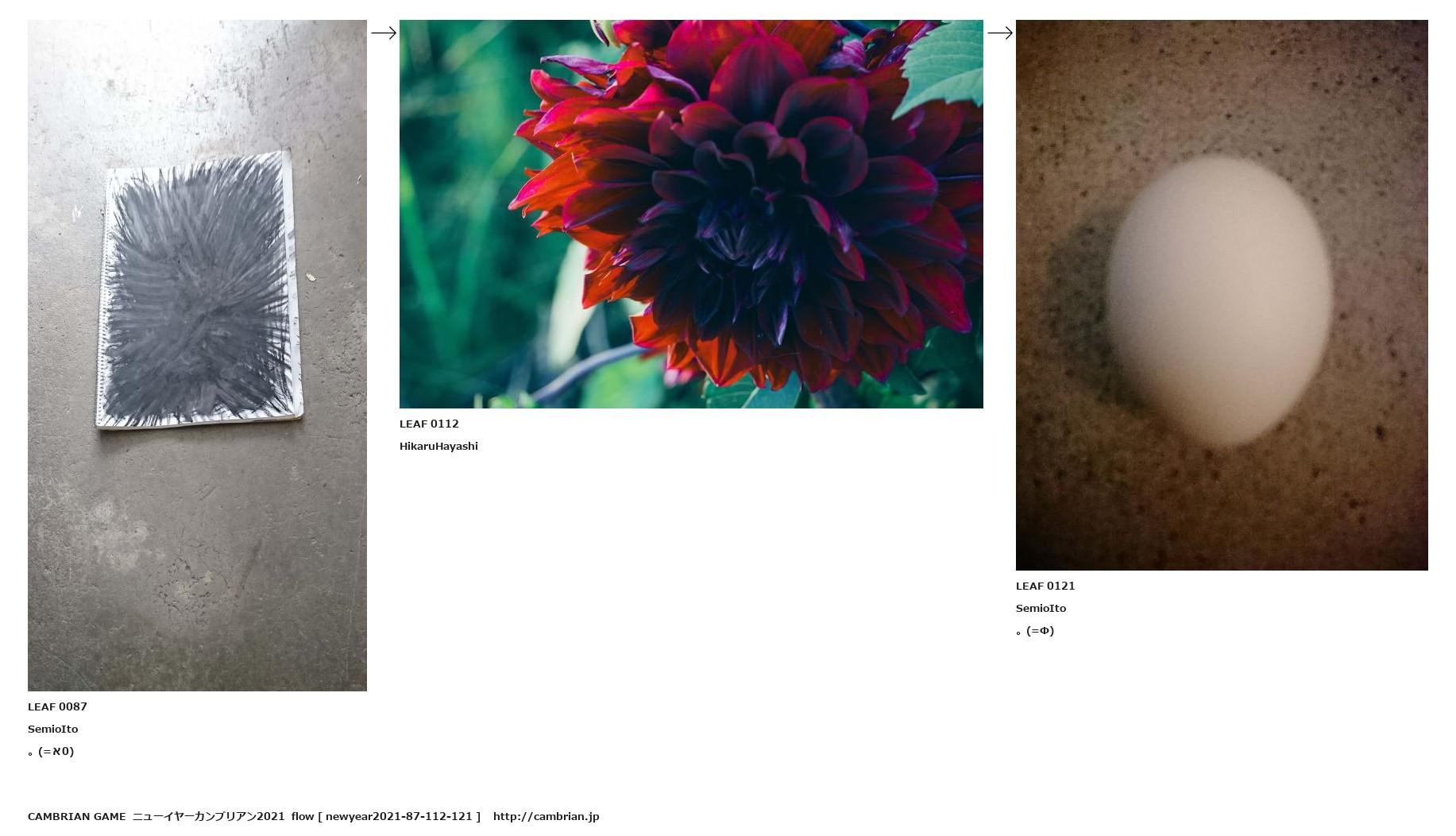Open the black brush drawing photo
The height and width of the screenshot is (836, 1456).
coord(197,355)
